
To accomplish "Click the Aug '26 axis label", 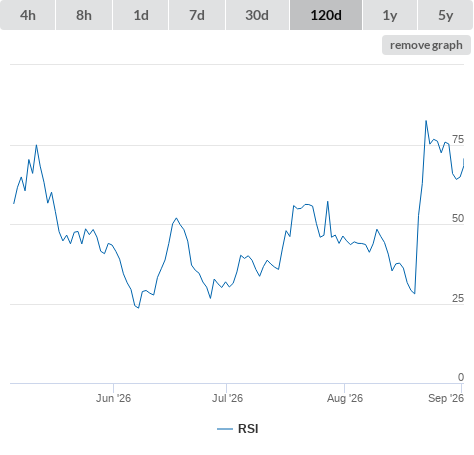I will click(345, 398).
